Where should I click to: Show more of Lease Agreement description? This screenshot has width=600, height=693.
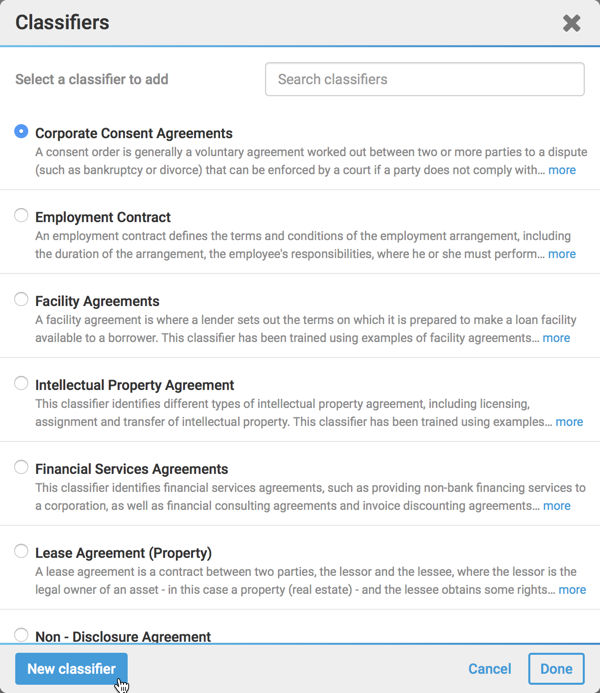click(x=572, y=590)
